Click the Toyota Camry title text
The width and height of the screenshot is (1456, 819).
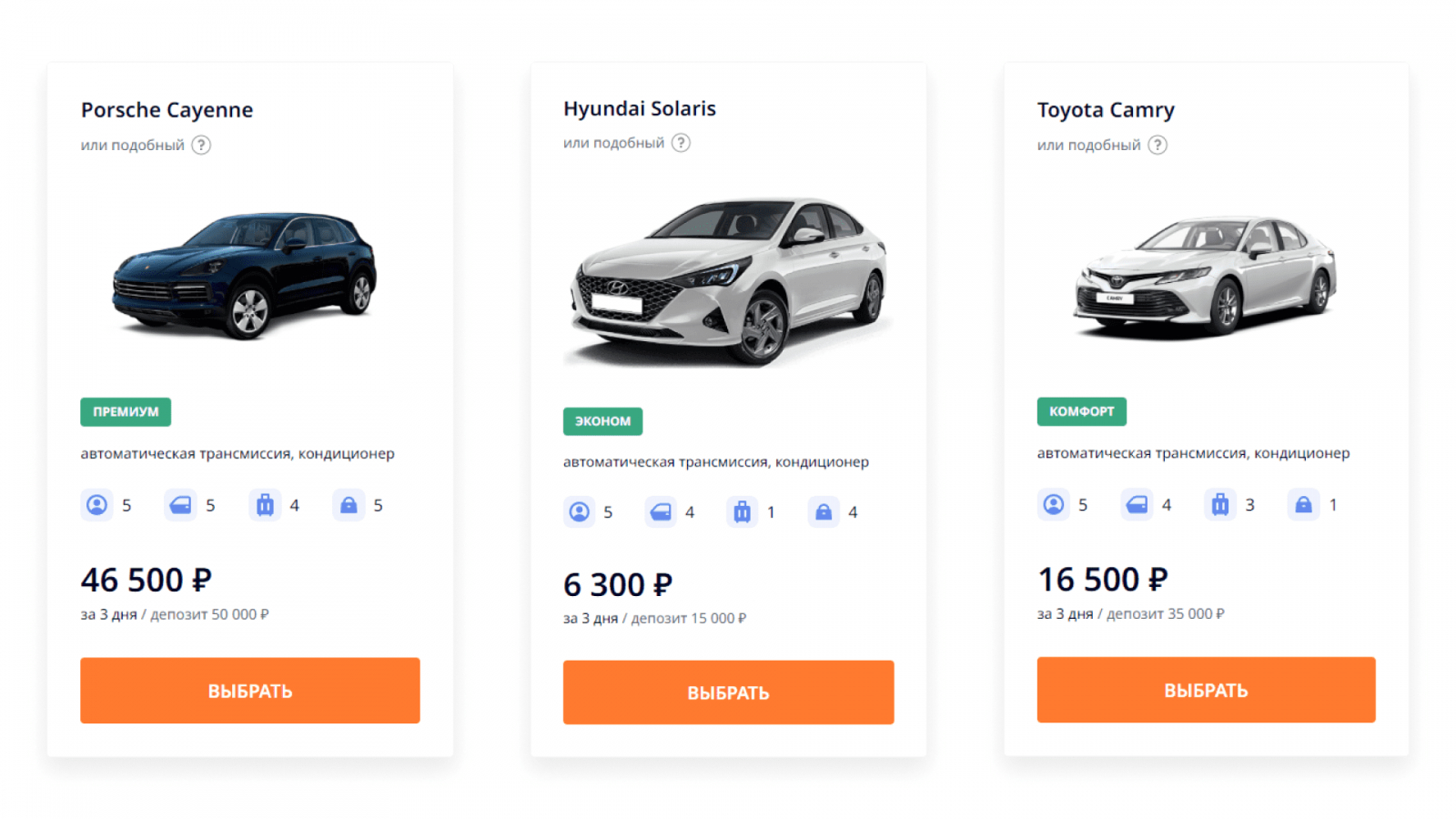click(1106, 110)
